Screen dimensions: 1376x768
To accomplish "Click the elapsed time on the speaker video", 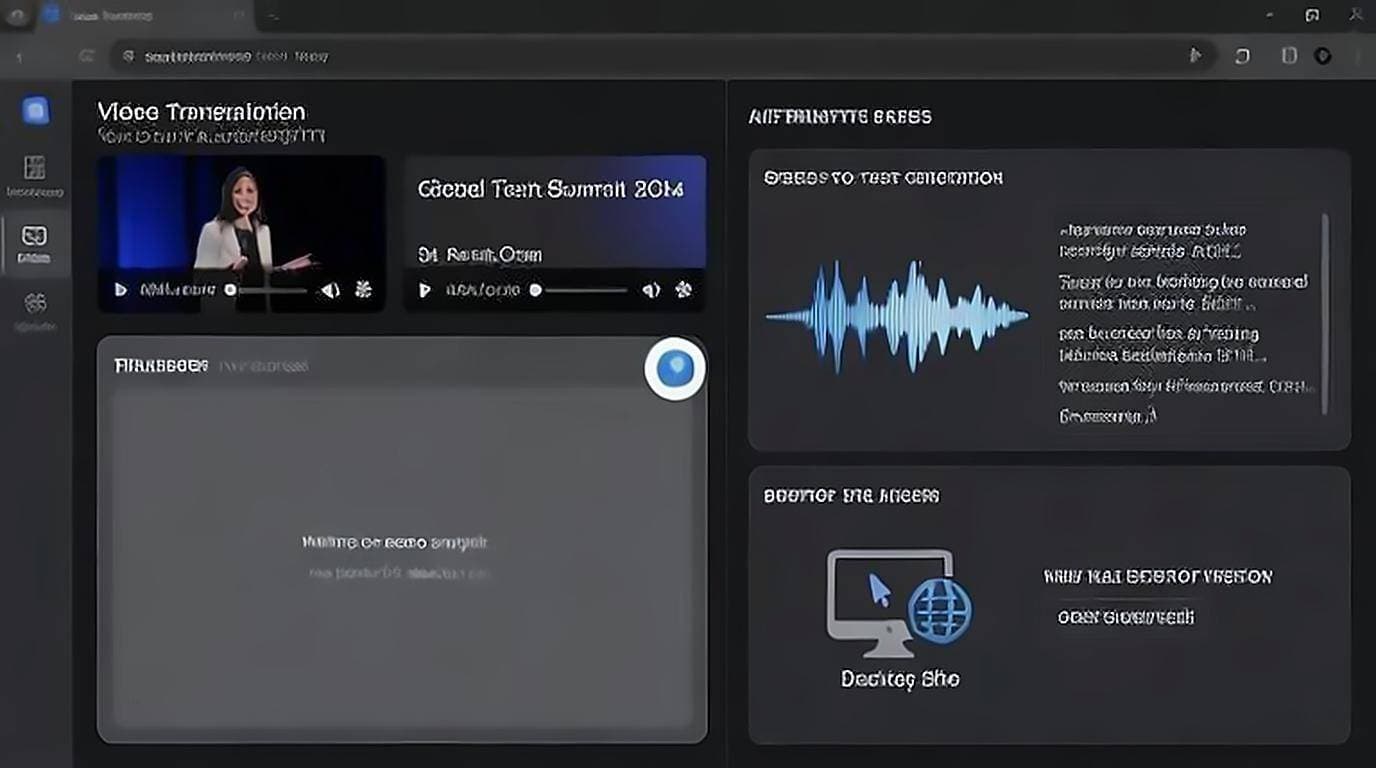I will click(177, 290).
